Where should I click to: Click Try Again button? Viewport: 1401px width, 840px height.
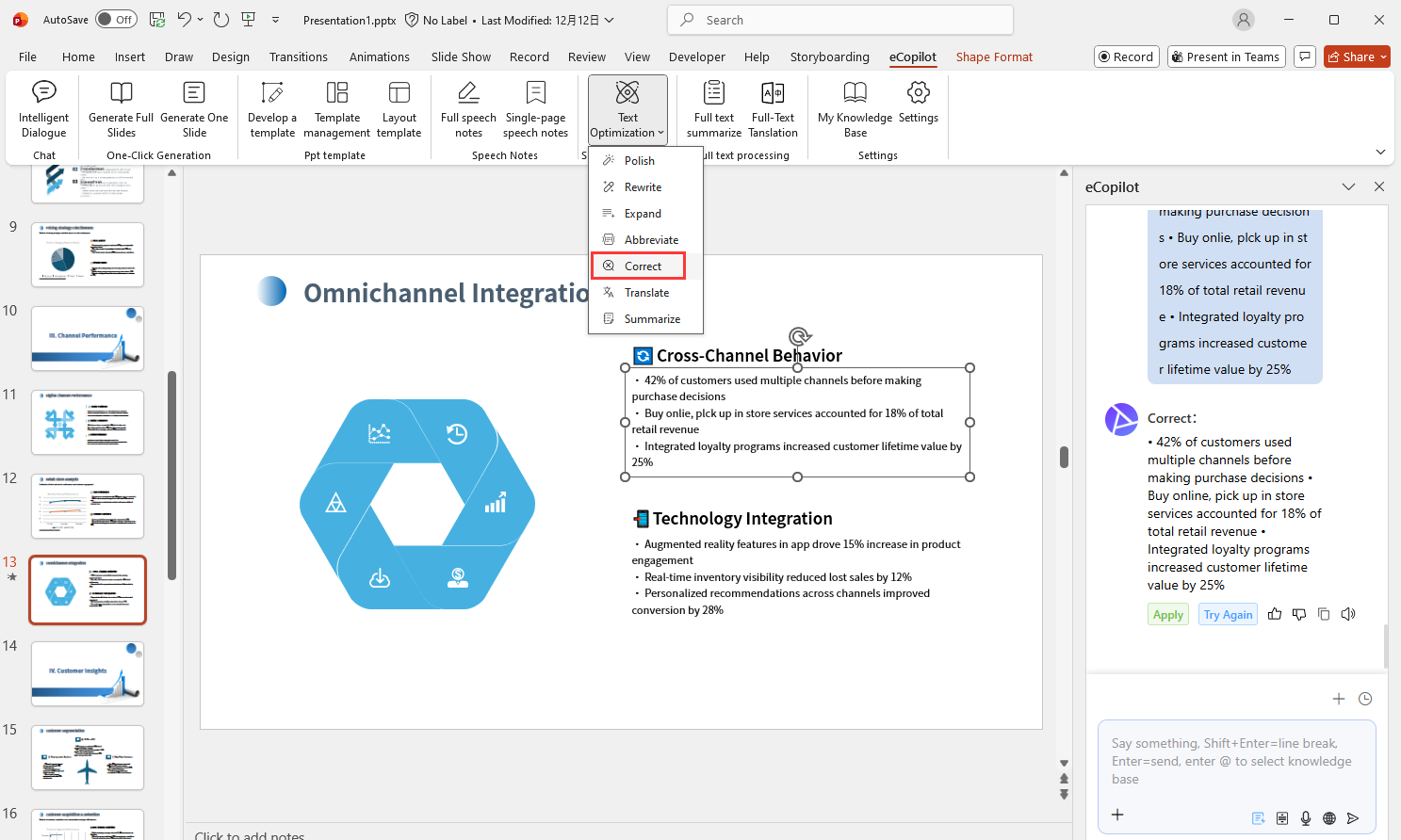point(1228,615)
